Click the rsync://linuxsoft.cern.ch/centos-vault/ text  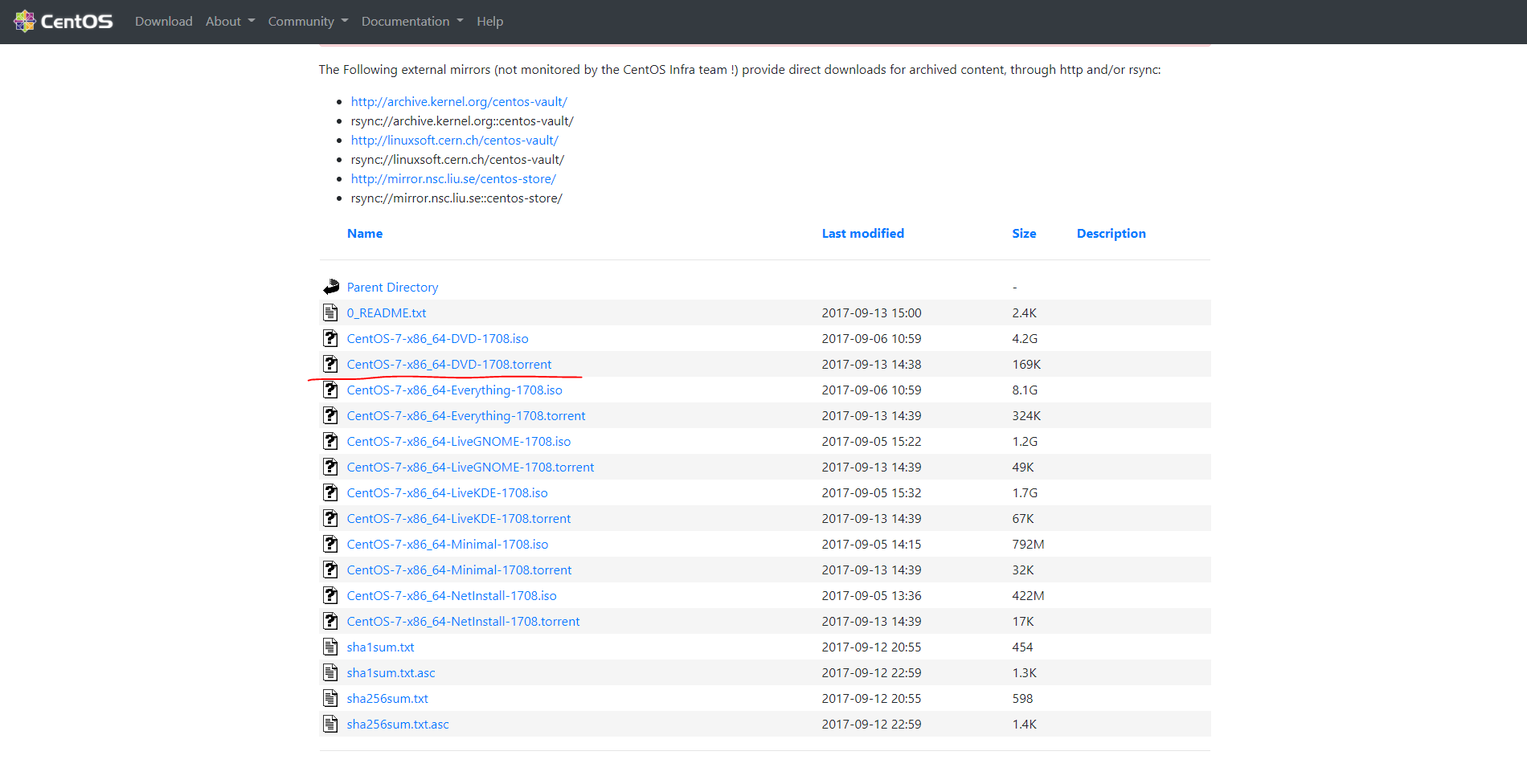click(458, 159)
